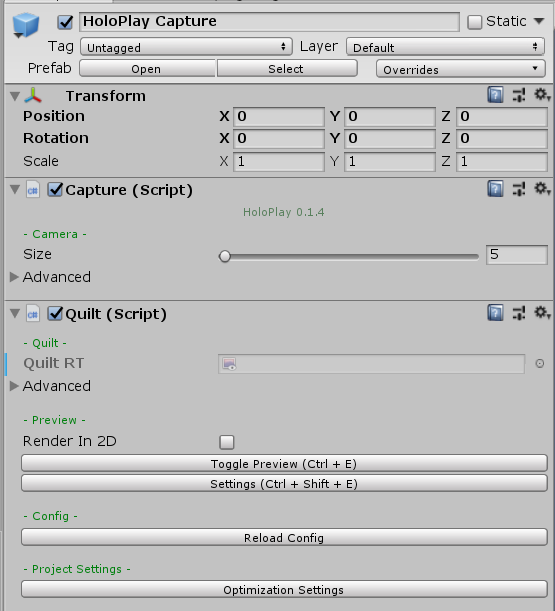This screenshot has width=555, height=611.
Task: Click Scale X field
Action: (279, 161)
